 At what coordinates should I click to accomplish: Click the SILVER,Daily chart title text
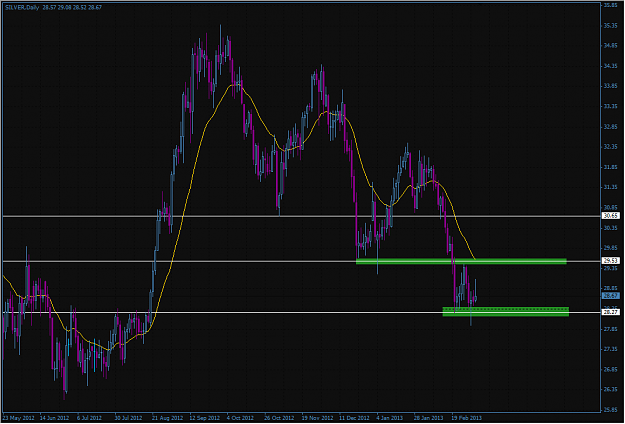[22, 7]
